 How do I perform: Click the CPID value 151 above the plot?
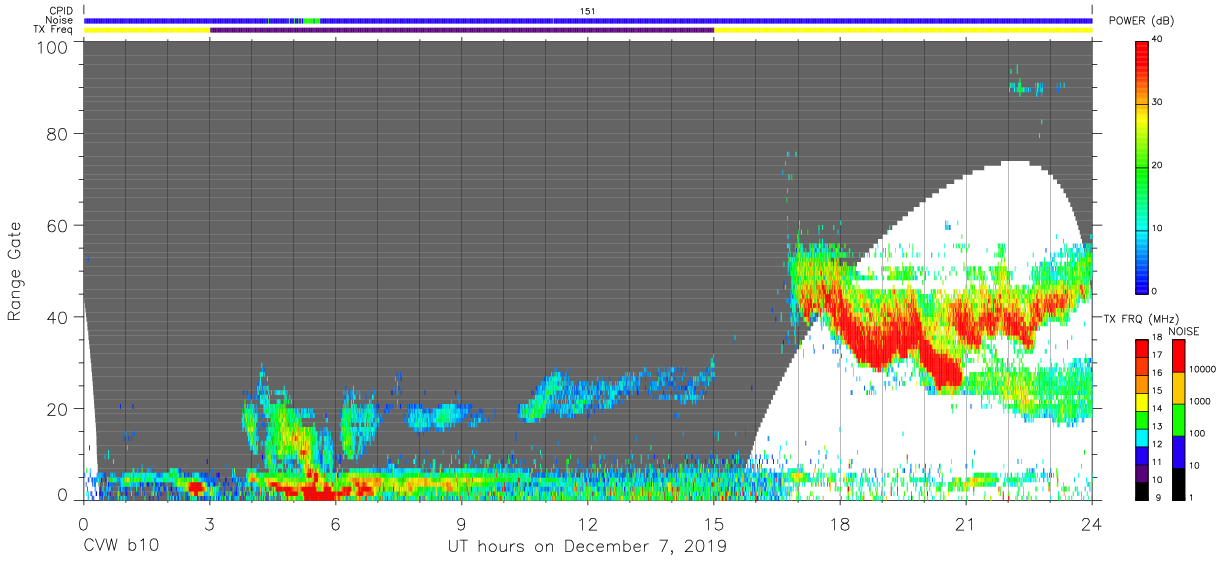coord(588,11)
